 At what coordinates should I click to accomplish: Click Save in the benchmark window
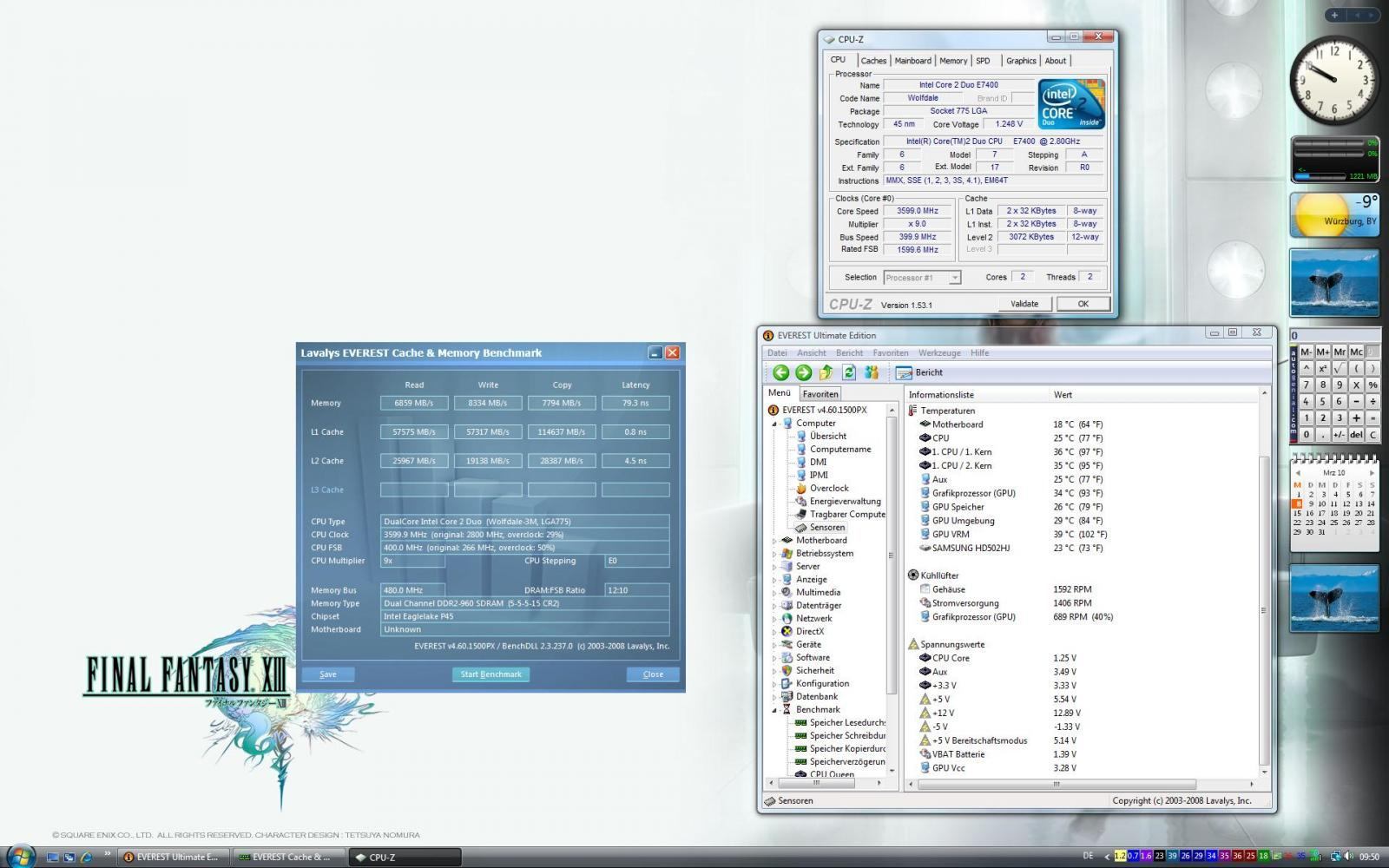[x=328, y=674]
